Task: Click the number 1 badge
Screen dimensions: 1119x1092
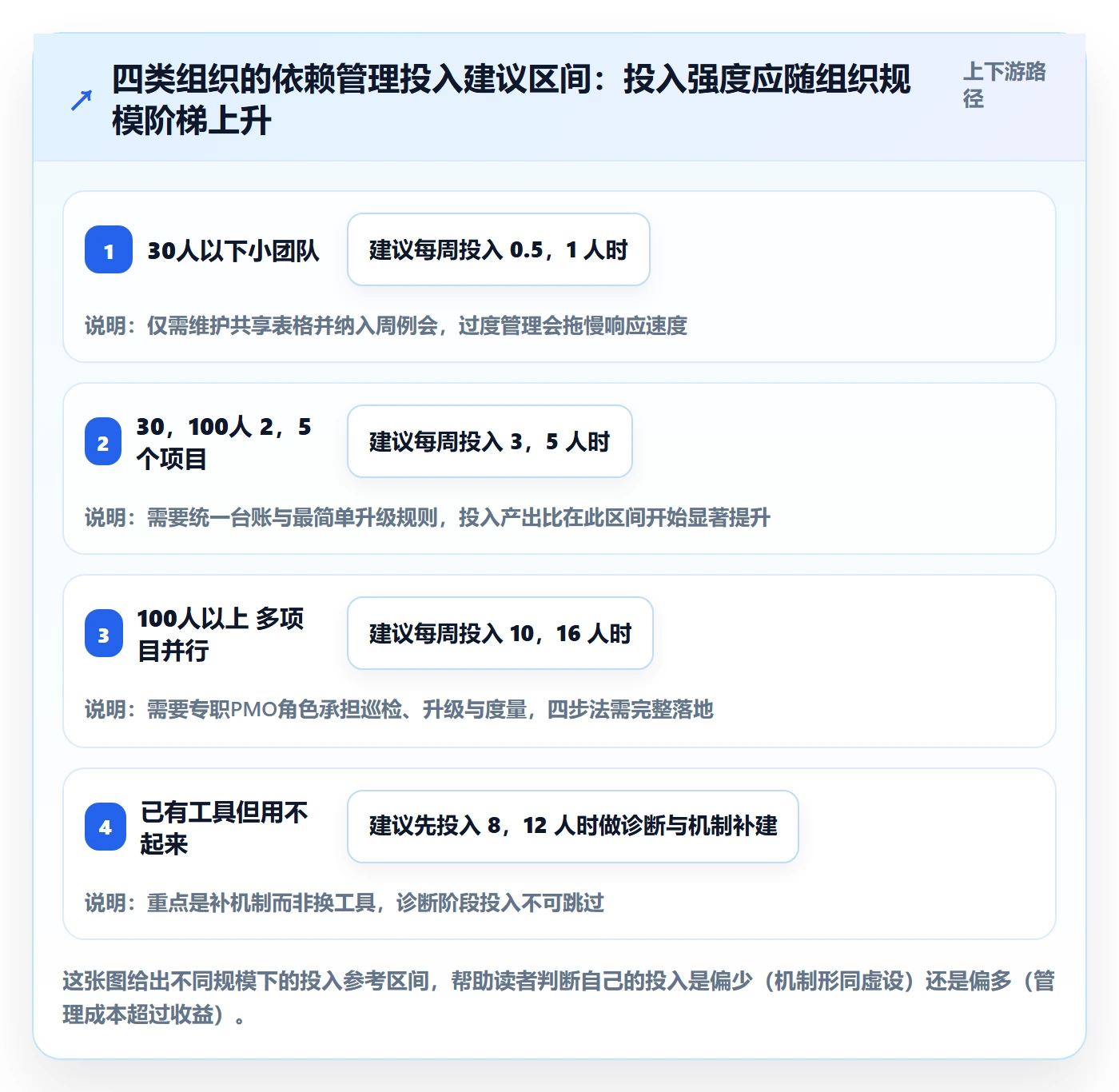Action: 109,250
